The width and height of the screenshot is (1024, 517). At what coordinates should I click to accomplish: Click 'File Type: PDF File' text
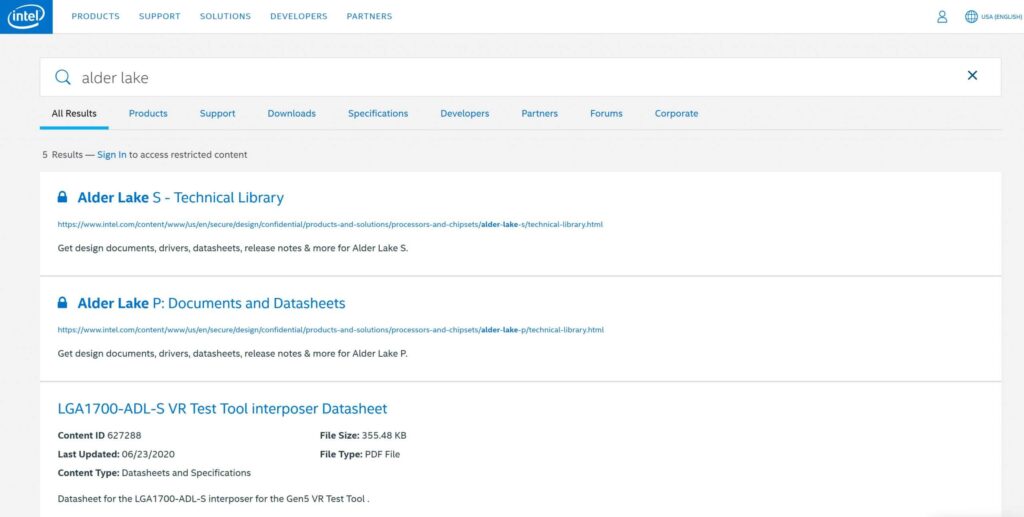tap(360, 454)
